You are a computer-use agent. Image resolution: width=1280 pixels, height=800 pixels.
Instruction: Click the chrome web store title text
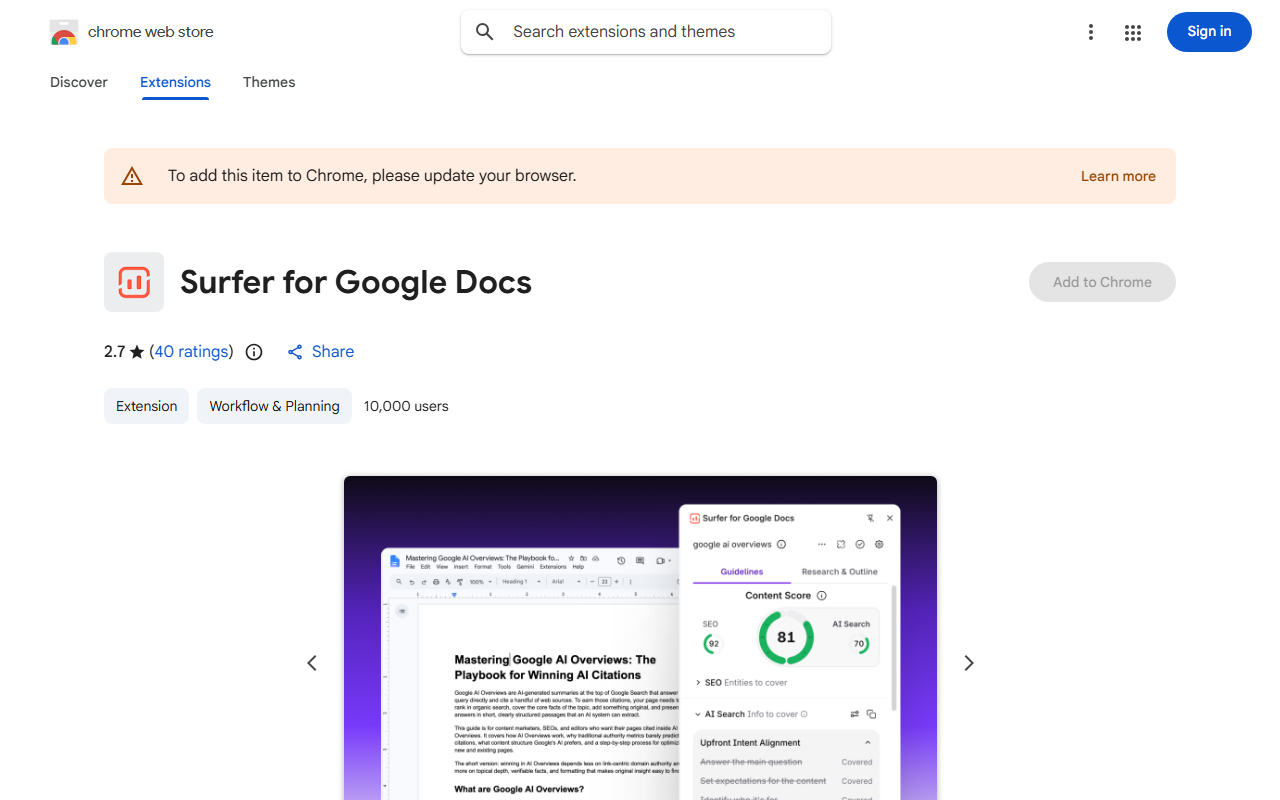click(x=151, y=32)
